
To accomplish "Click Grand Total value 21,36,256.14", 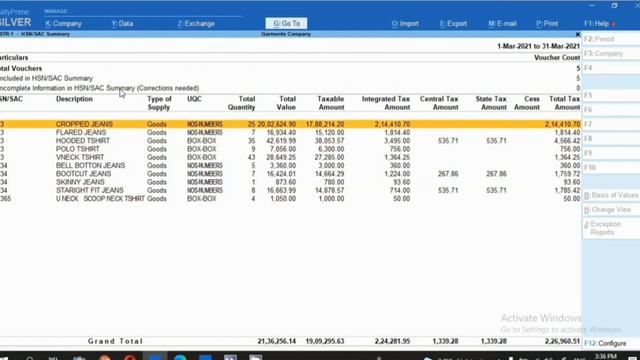I will coord(277,341).
